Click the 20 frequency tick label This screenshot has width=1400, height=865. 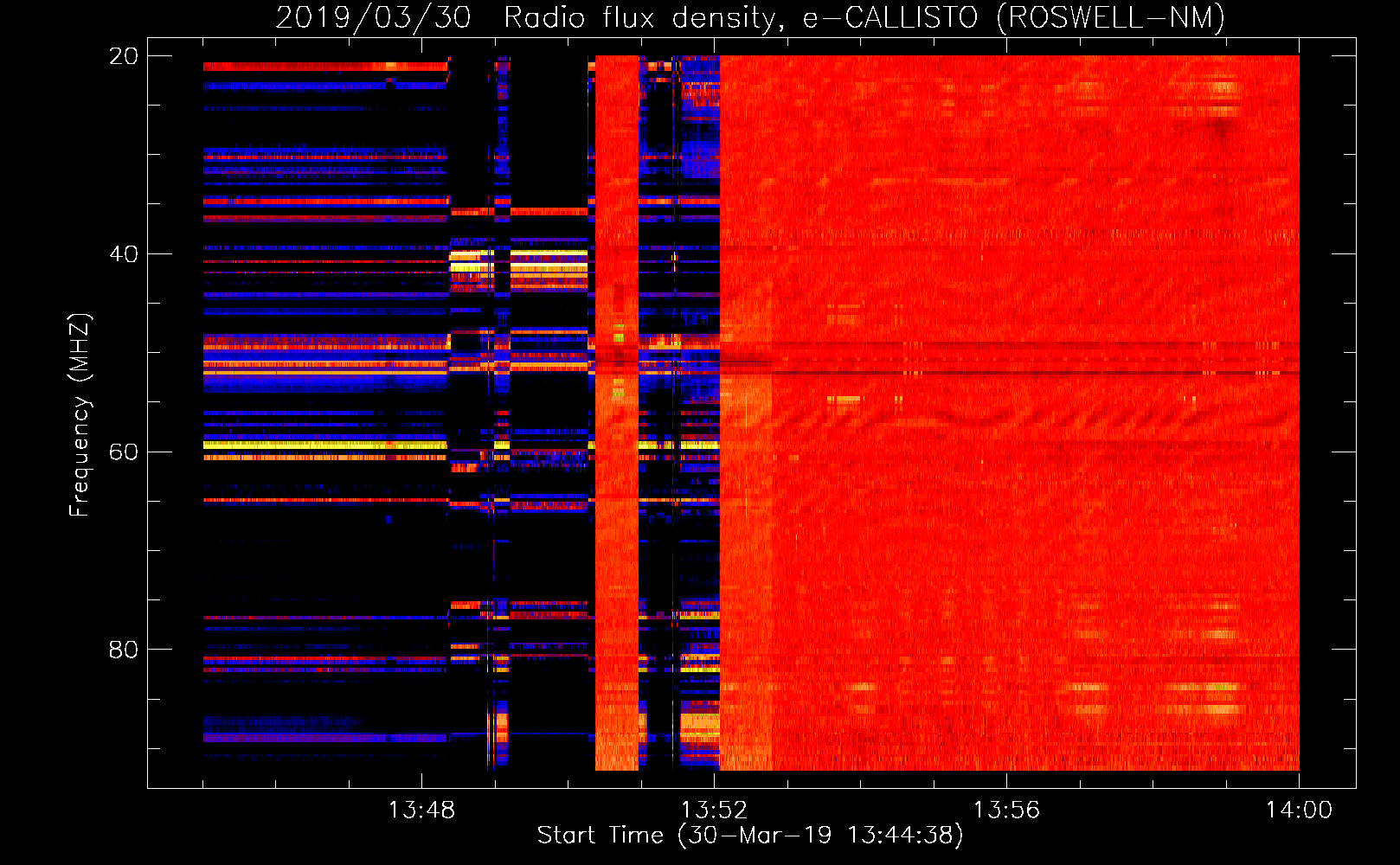pos(123,56)
